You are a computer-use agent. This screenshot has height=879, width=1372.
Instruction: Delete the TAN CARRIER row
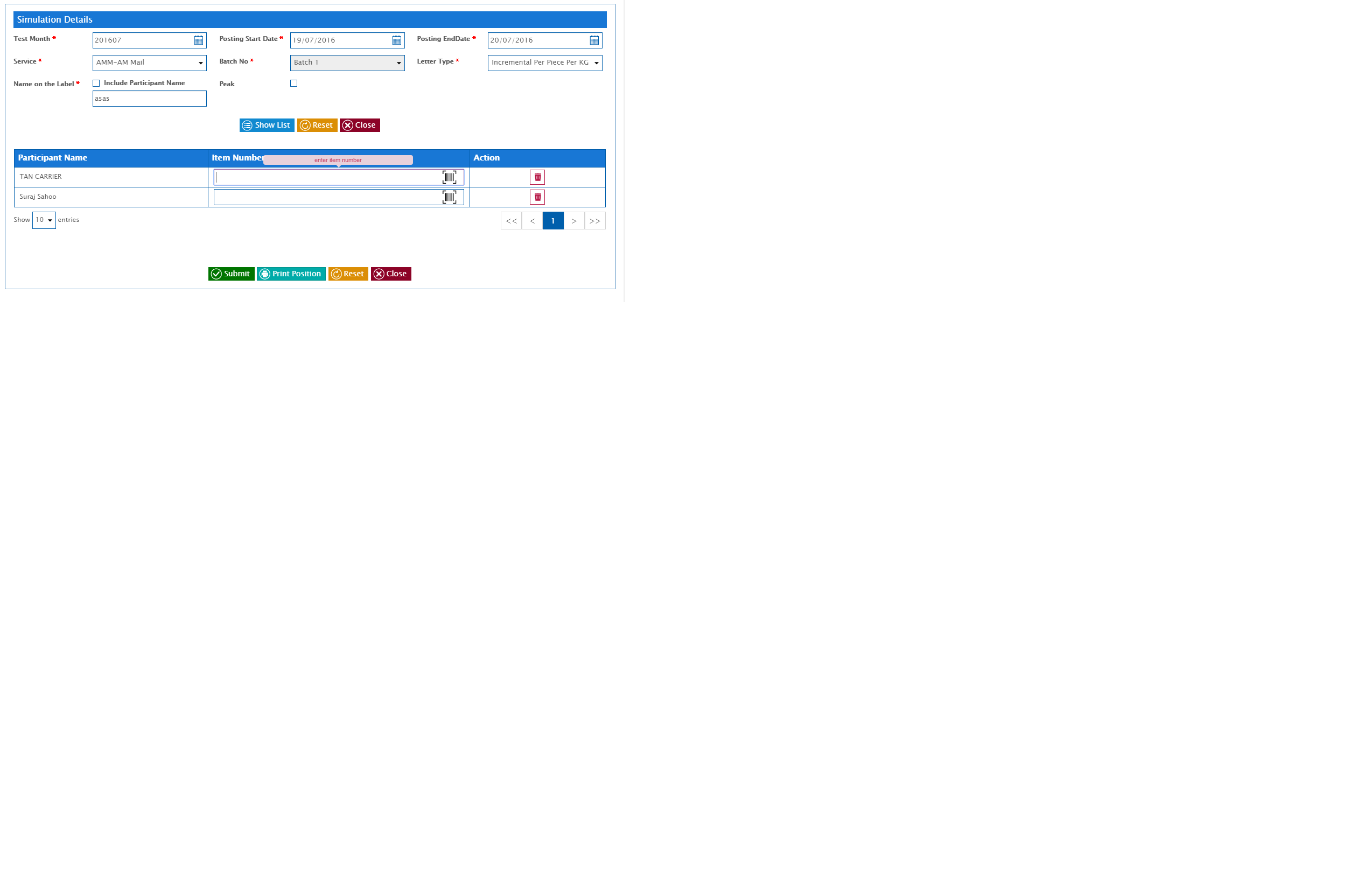[537, 177]
